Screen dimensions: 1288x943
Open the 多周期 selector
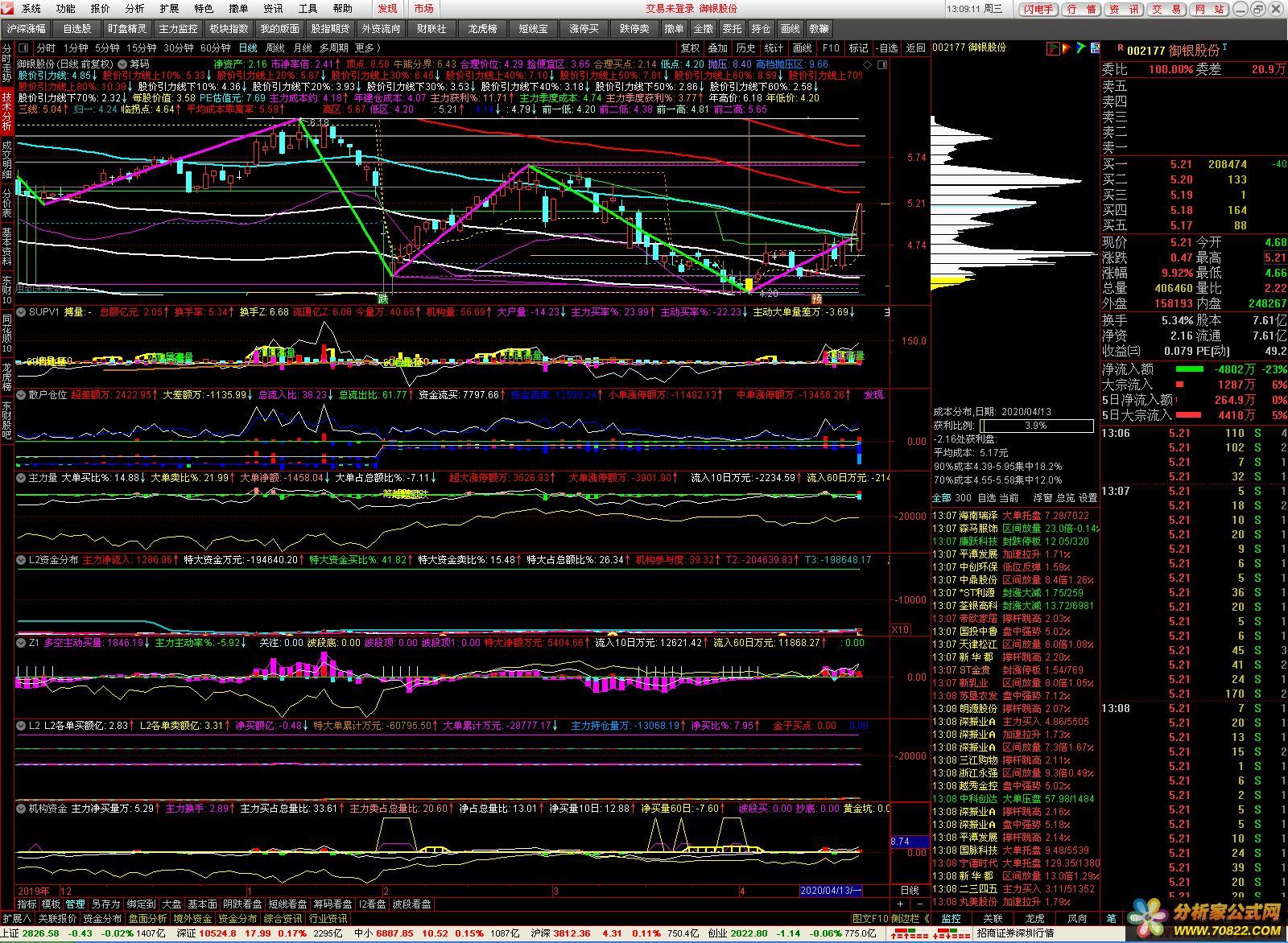point(333,48)
